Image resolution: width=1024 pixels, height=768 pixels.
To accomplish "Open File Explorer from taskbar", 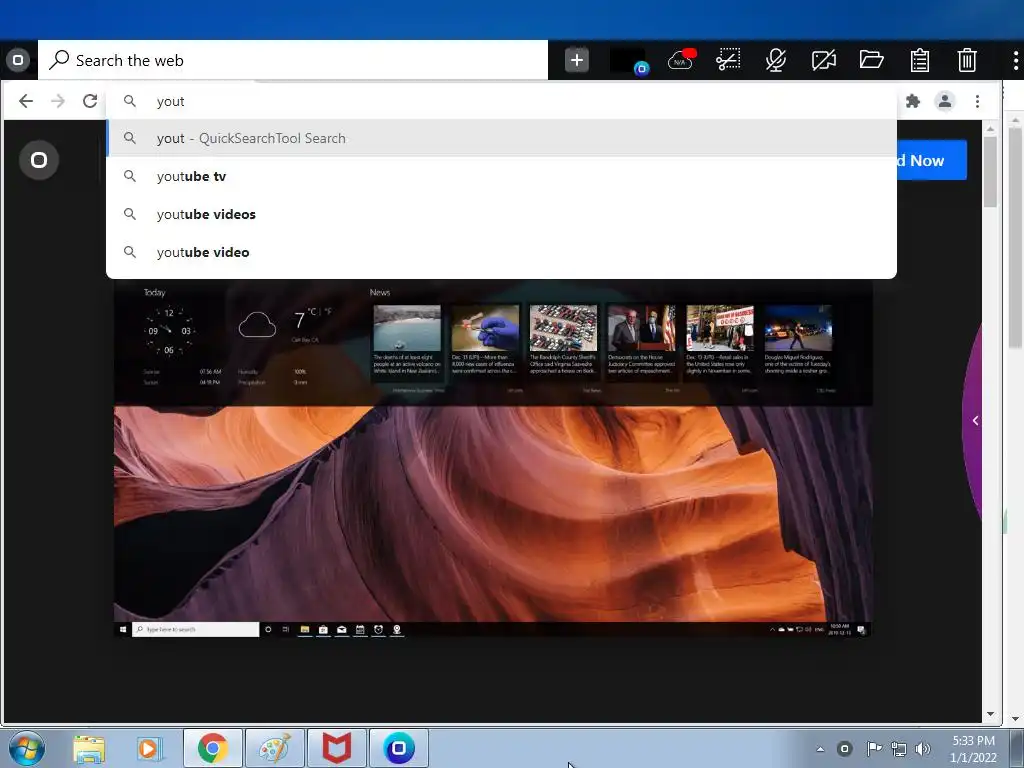I will [x=89, y=748].
